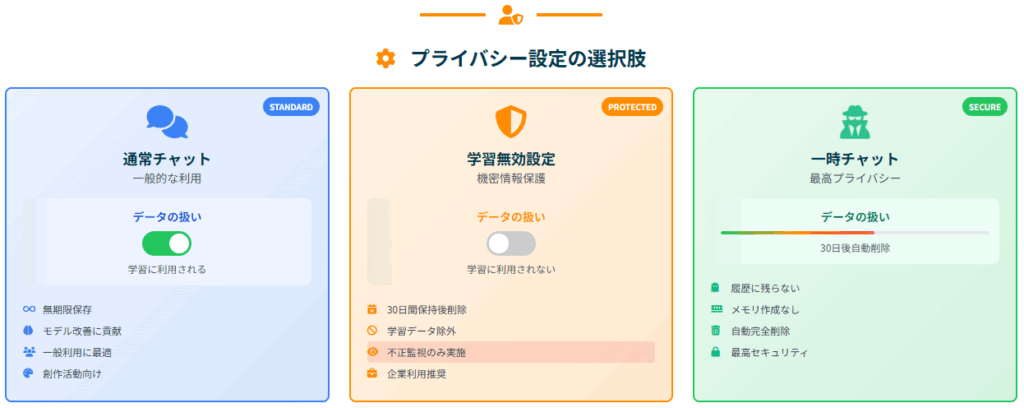The image size is (1024, 408).
Task: Click the STANDARD badge
Action: tap(291, 107)
